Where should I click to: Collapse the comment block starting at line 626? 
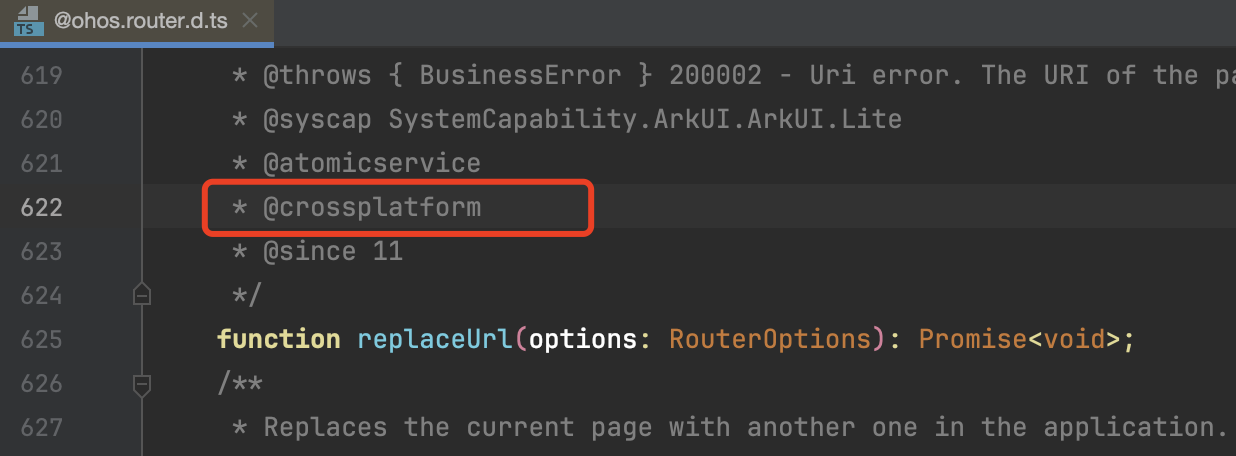(x=142, y=383)
